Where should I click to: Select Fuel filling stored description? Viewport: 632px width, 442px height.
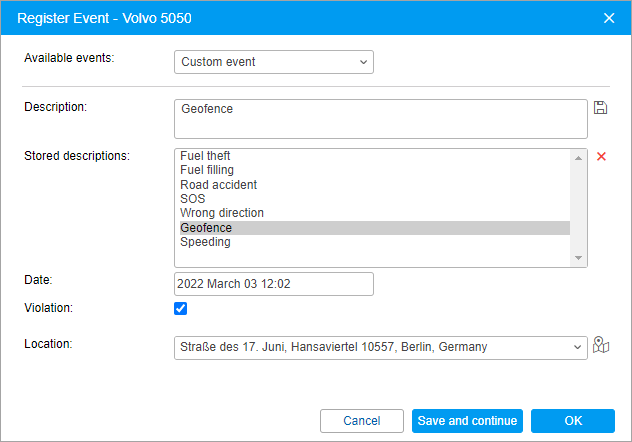tap(374, 170)
